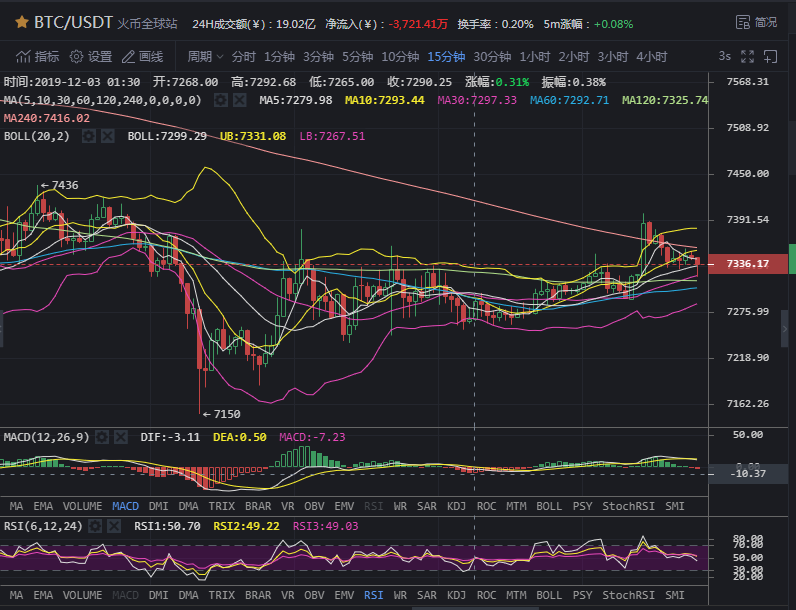Click the -10.37 MACD axis tag
Screen dimensions: 796x610
coord(747,473)
